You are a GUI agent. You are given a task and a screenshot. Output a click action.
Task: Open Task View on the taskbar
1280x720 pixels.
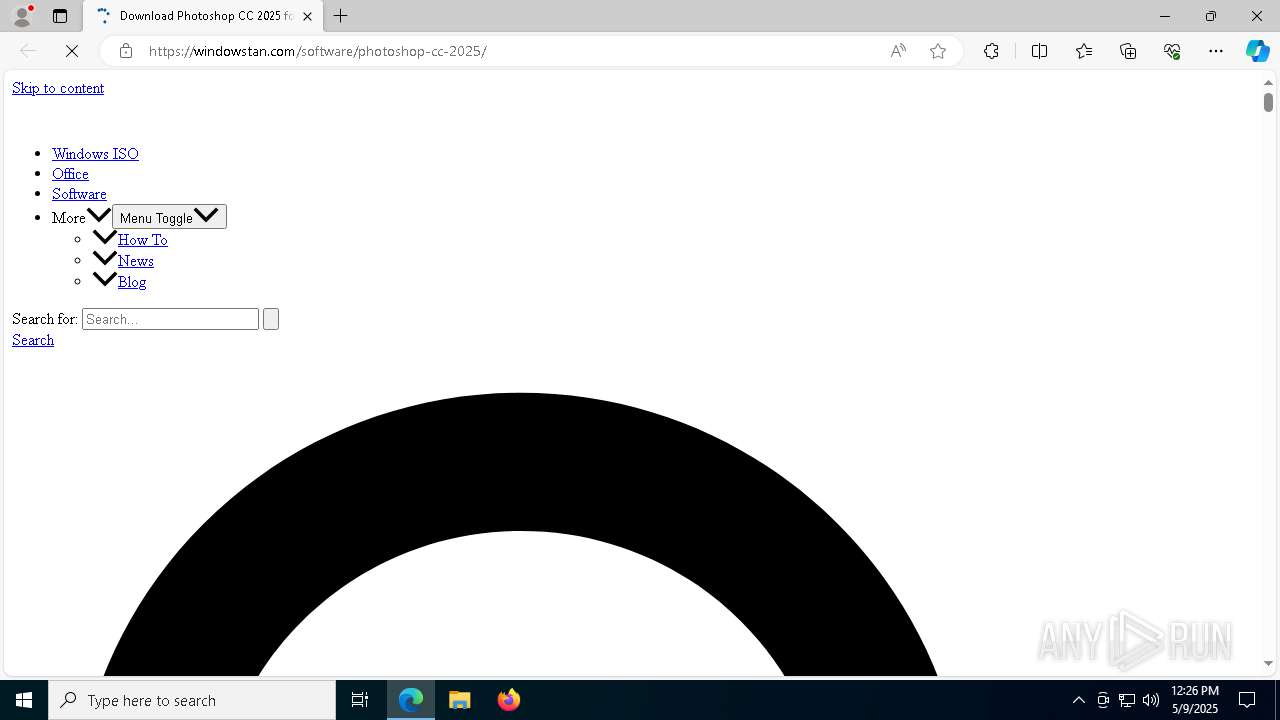pos(360,700)
